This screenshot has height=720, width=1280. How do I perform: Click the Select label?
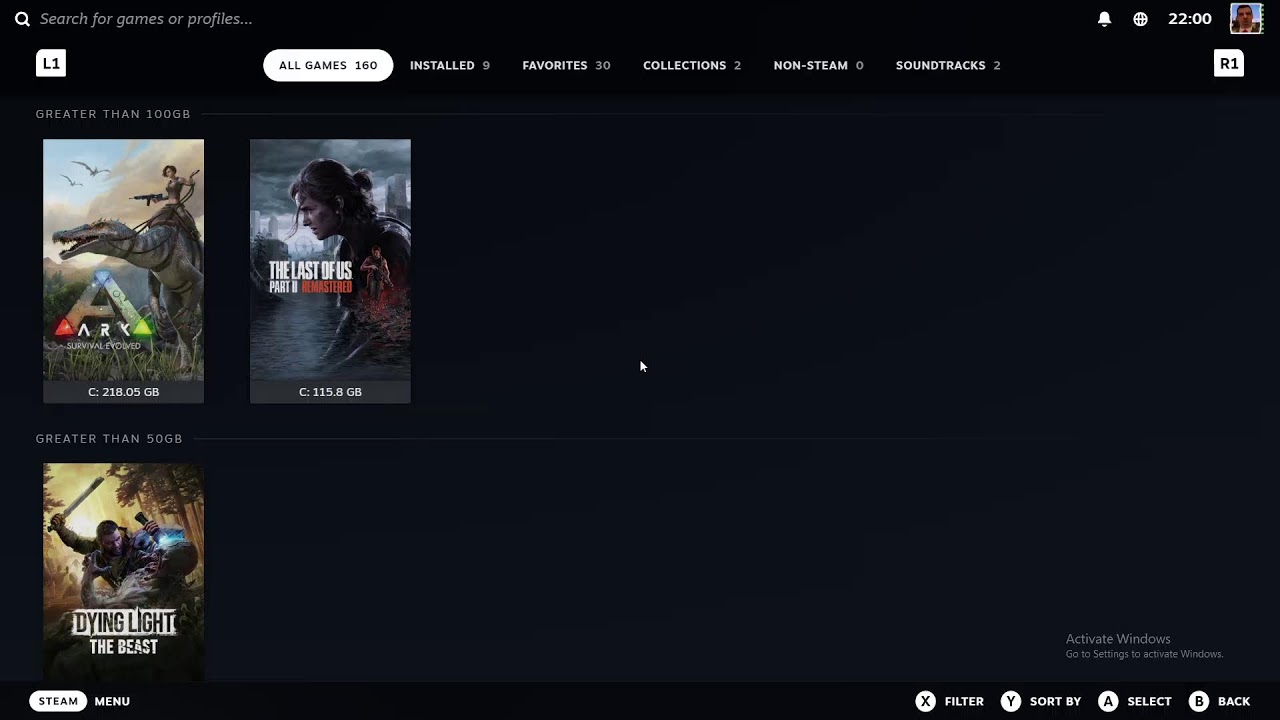click(x=1149, y=701)
